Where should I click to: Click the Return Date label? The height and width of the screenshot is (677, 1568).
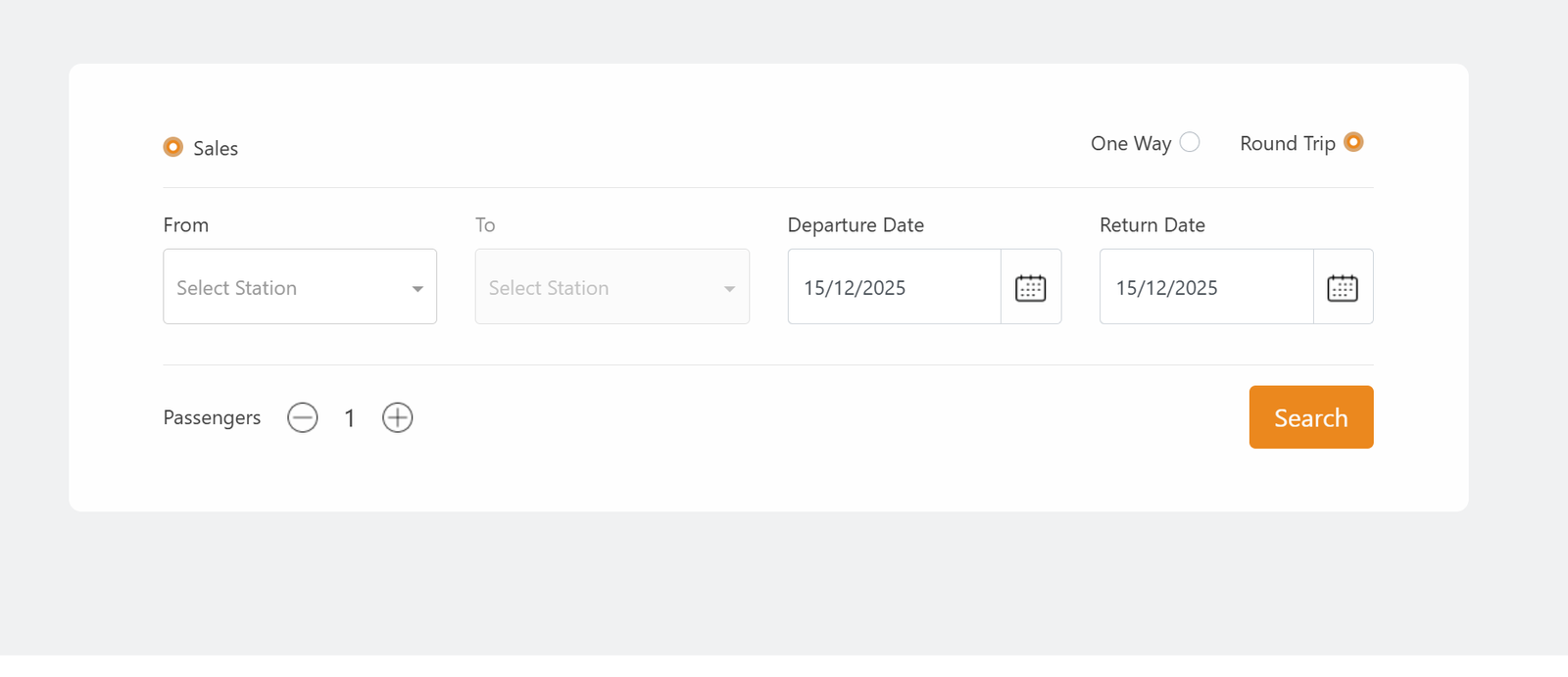[x=1151, y=225]
